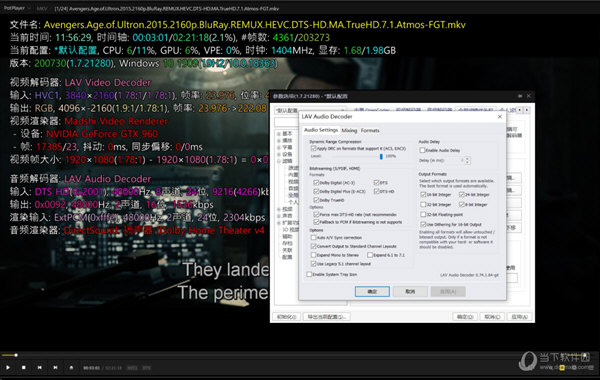Jump to the previous file
This screenshot has width=600, height=380.
pyautogui.click(x=40, y=367)
